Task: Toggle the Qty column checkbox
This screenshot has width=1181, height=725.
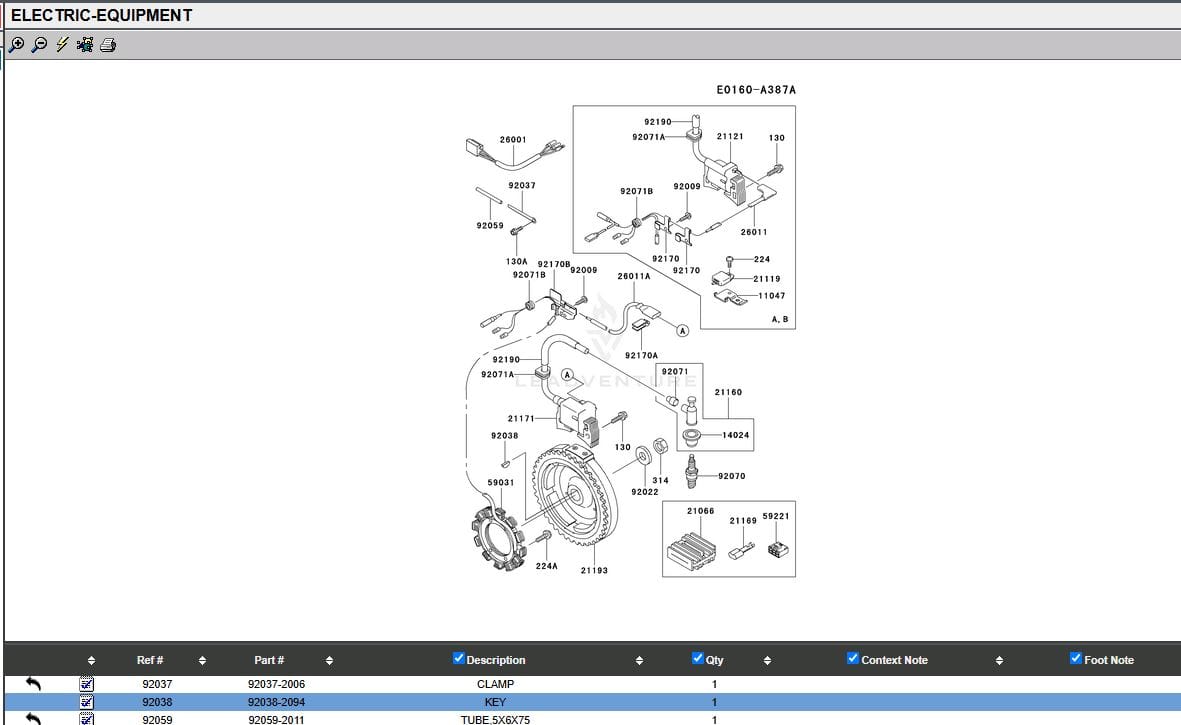Action: point(698,658)
